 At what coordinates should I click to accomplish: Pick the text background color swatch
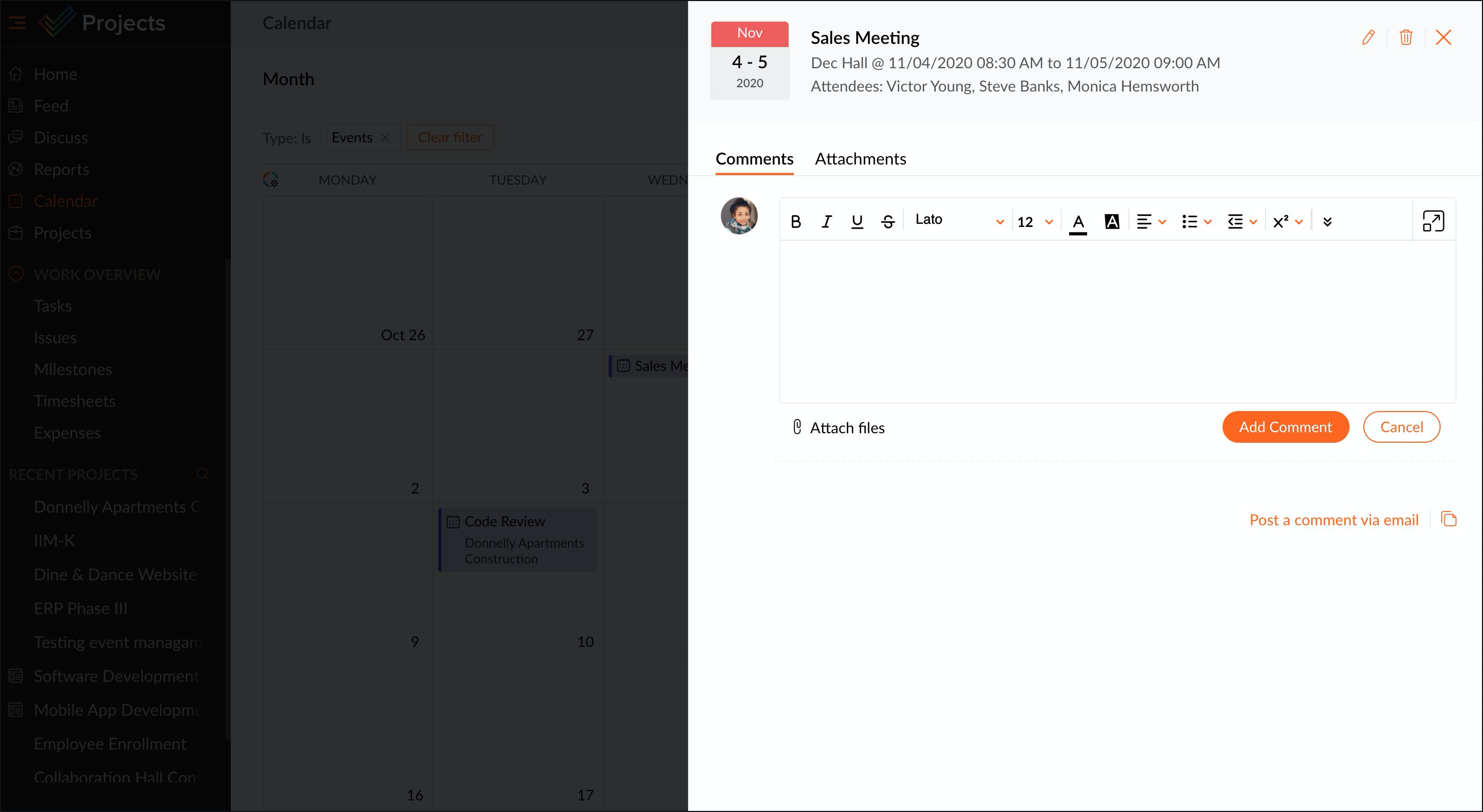pyautogui.click(x=1111, y=222)
